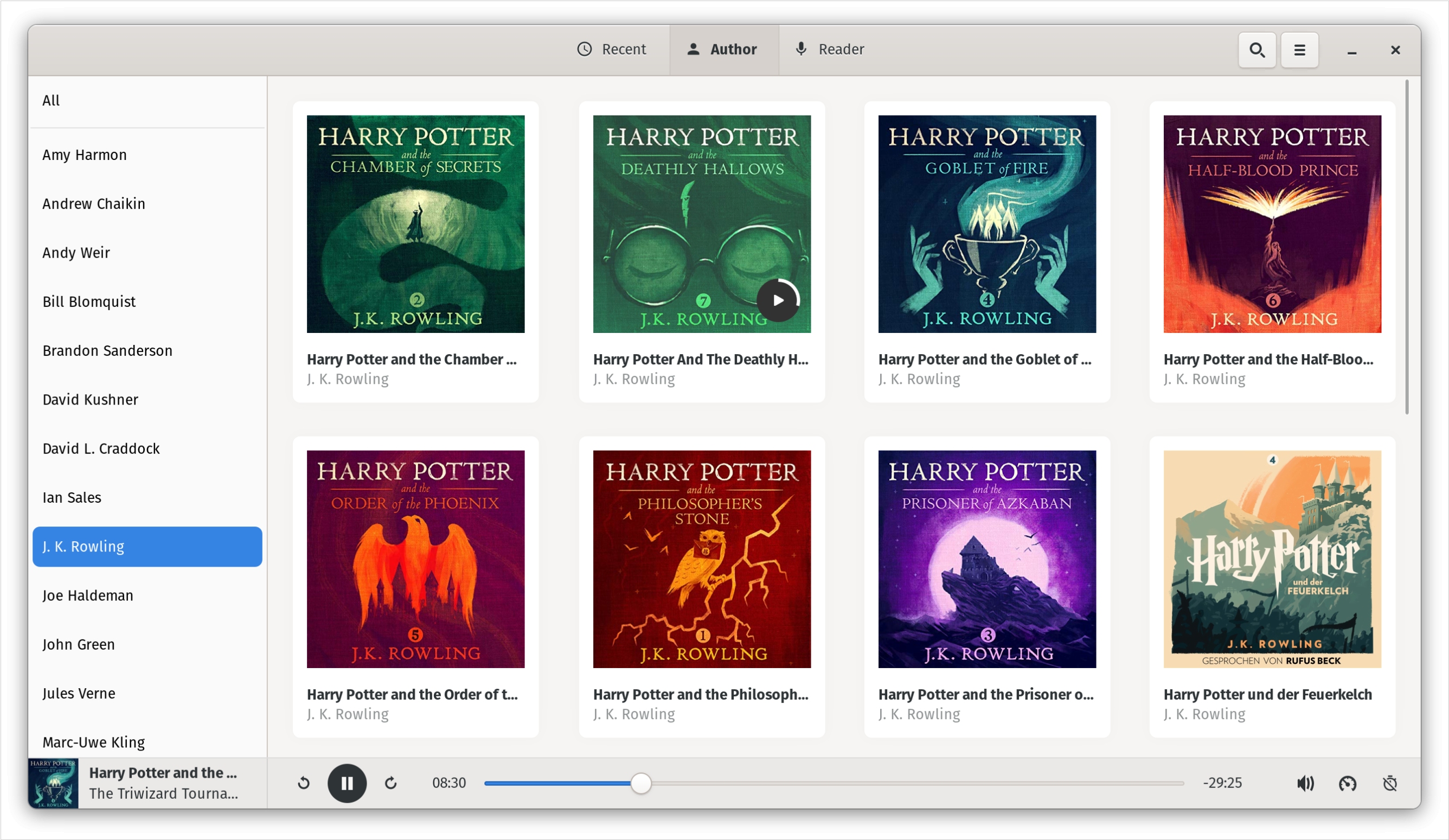
Task: Open Harry Potter und der Feuerkelch cover
Action: pos(1272,559)
